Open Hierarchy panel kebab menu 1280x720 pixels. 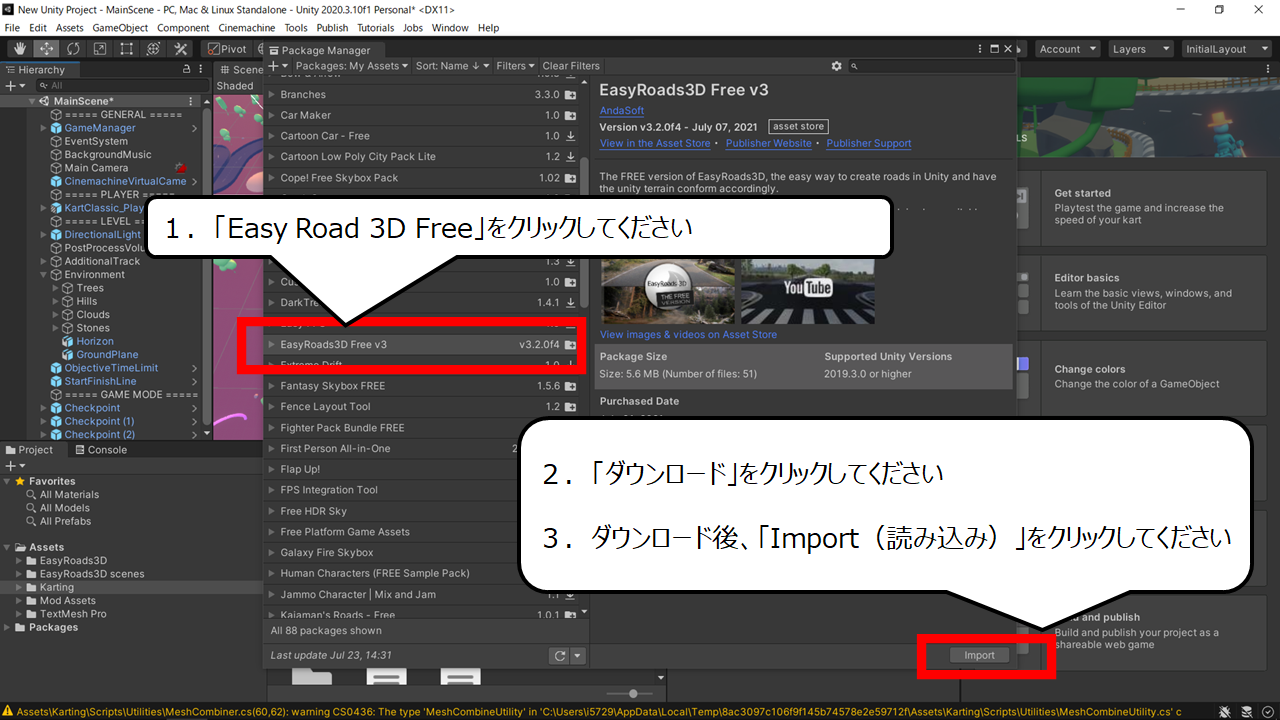[201, 70]
